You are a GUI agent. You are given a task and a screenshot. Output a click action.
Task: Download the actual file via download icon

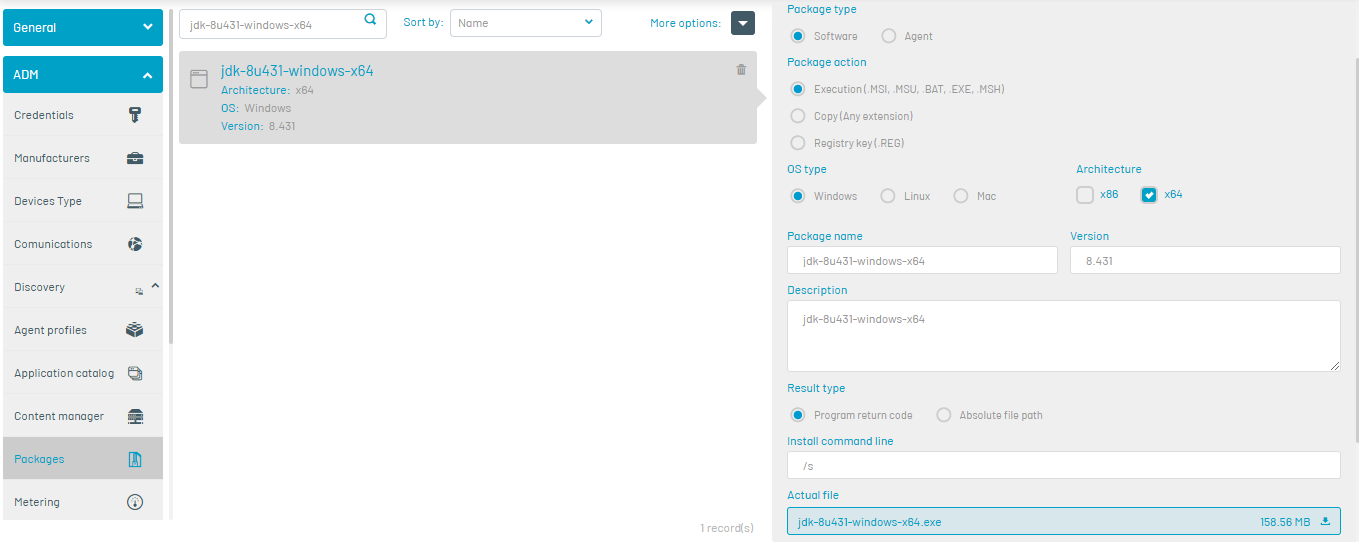1326,522
